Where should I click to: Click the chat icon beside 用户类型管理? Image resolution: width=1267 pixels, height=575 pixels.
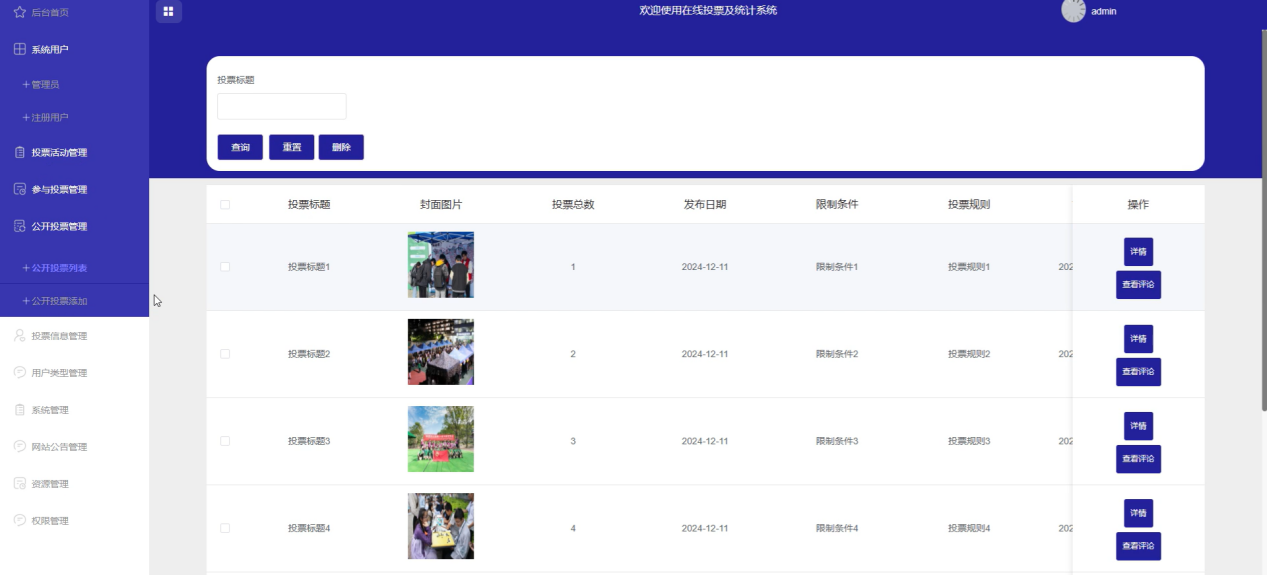(x=19, y=373)
